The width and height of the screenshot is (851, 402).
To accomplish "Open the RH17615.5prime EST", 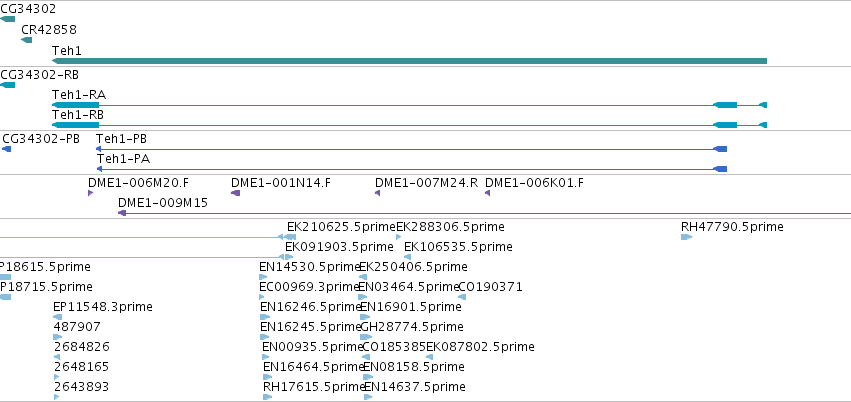I will point(268,397).
